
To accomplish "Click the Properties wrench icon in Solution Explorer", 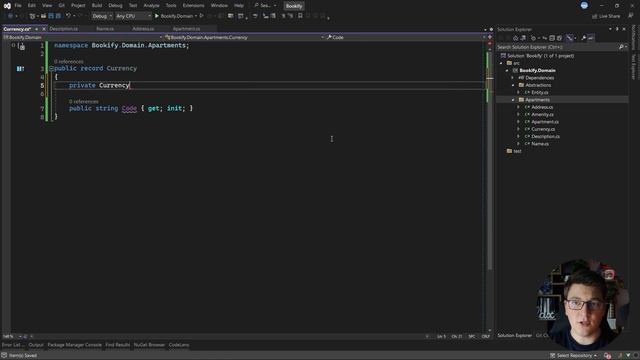I will click(584, 38).
